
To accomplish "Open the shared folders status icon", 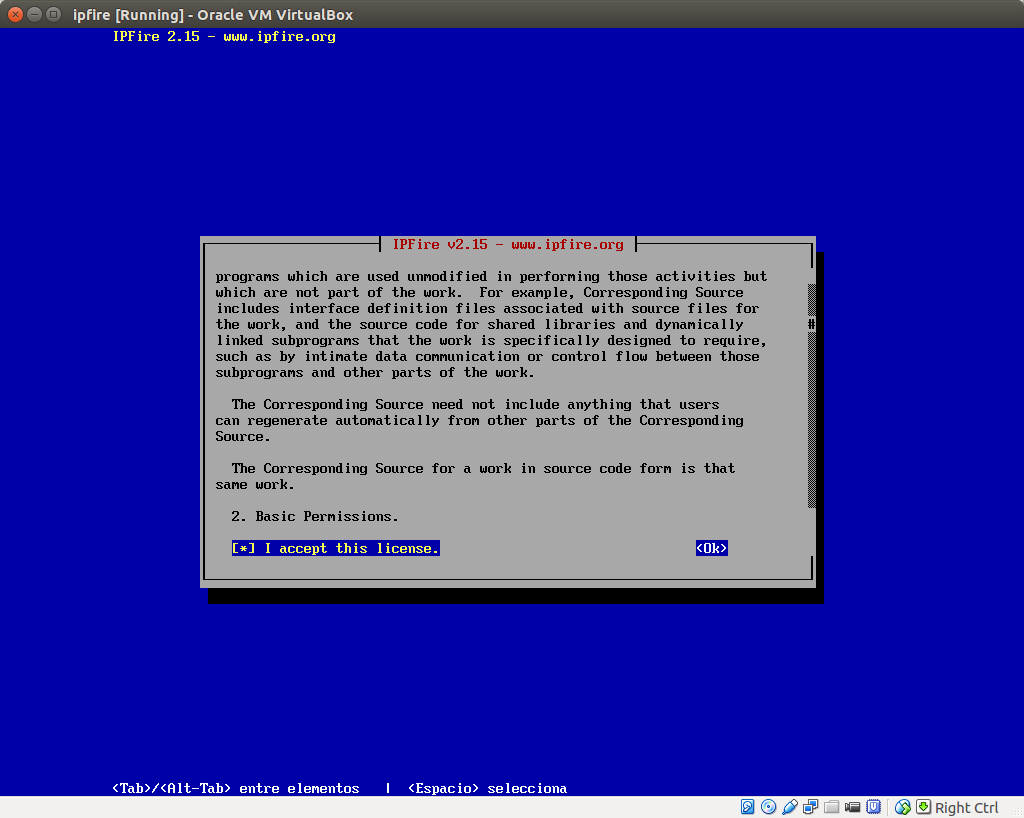I will click(832, 807).
